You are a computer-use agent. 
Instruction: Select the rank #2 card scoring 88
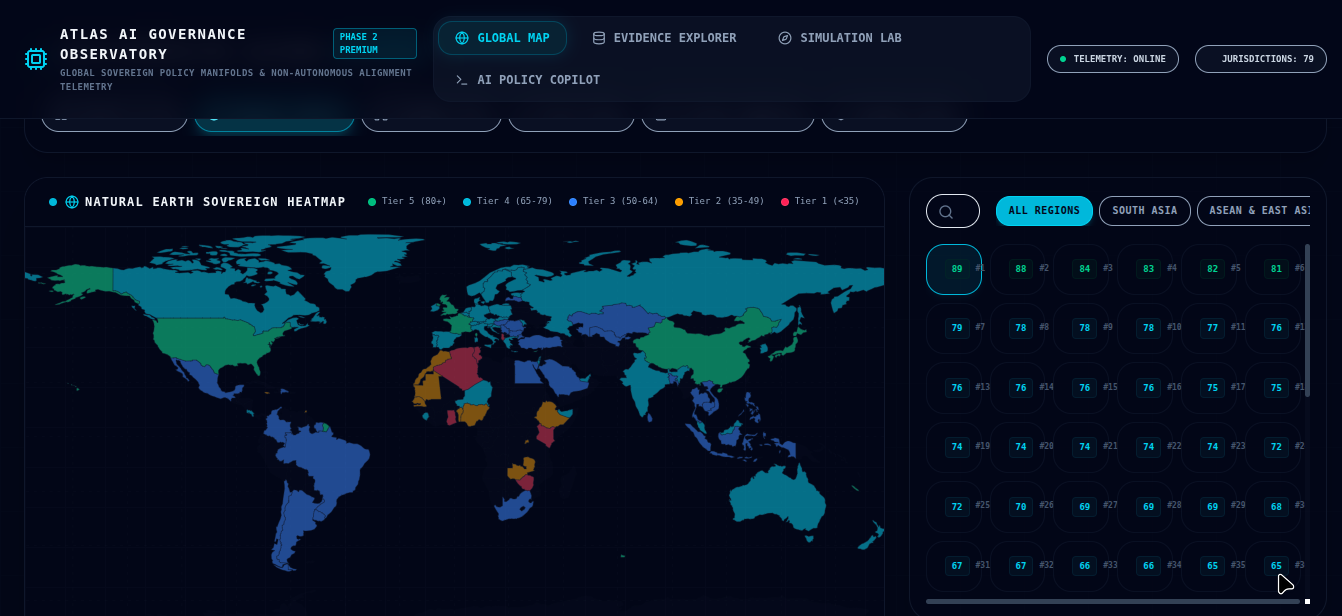(1018, 269)
